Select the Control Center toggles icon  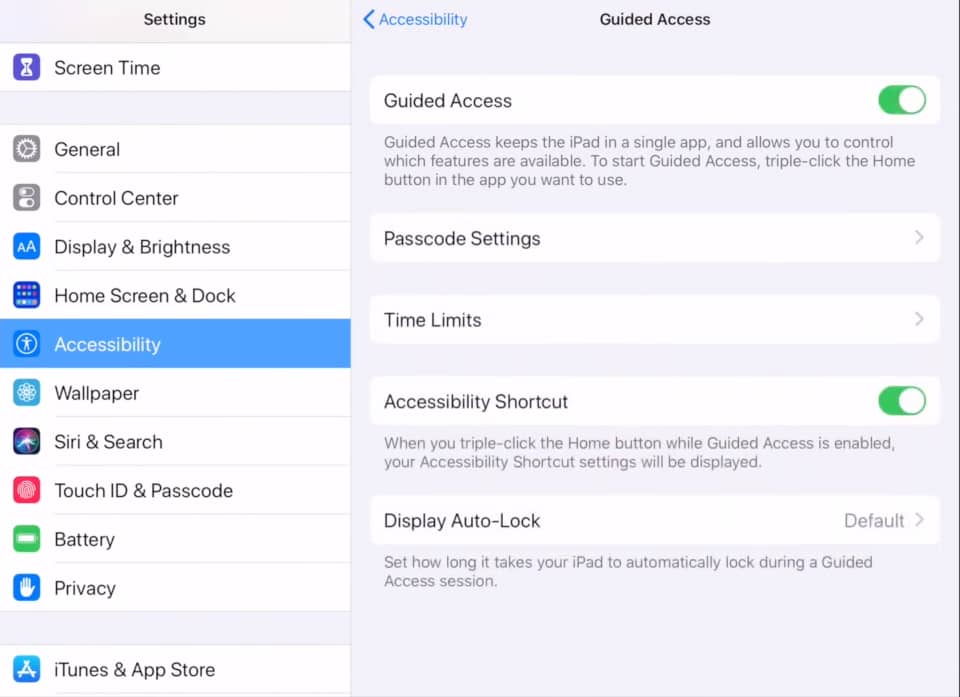point(26,198)
